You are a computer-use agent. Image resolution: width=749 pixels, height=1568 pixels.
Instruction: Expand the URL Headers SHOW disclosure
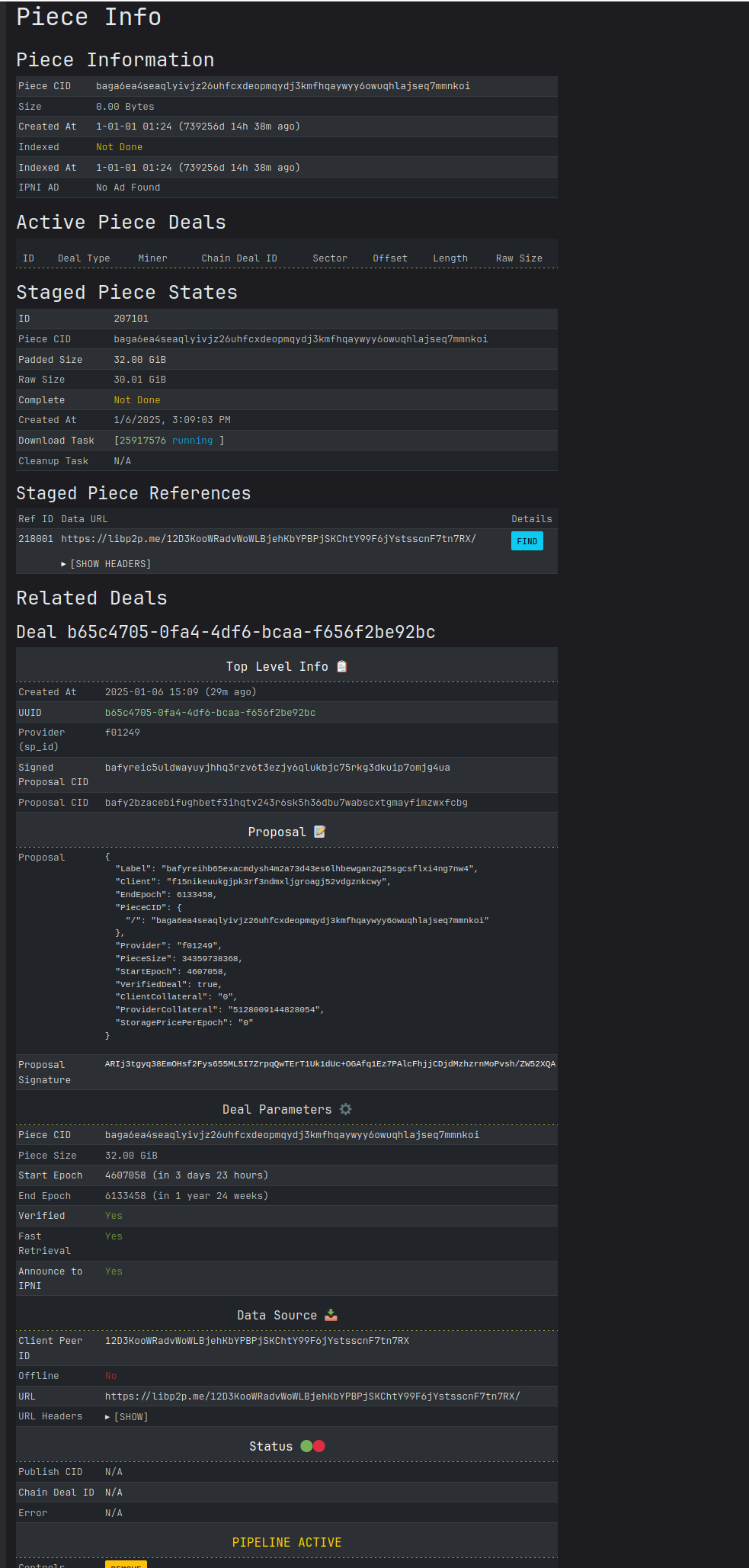click(126, 1416)
